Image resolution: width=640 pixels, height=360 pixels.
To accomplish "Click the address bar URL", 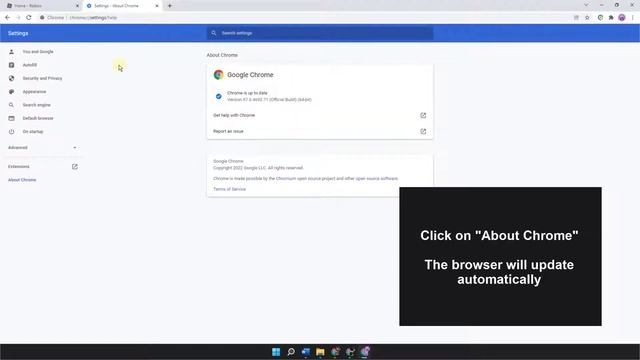I will click(93, 18).
